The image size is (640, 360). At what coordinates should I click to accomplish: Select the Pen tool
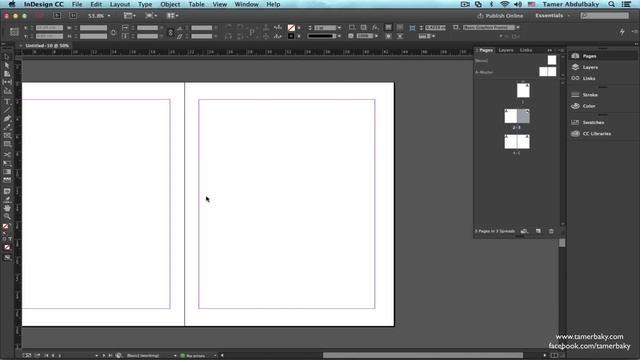coord(7,119)
